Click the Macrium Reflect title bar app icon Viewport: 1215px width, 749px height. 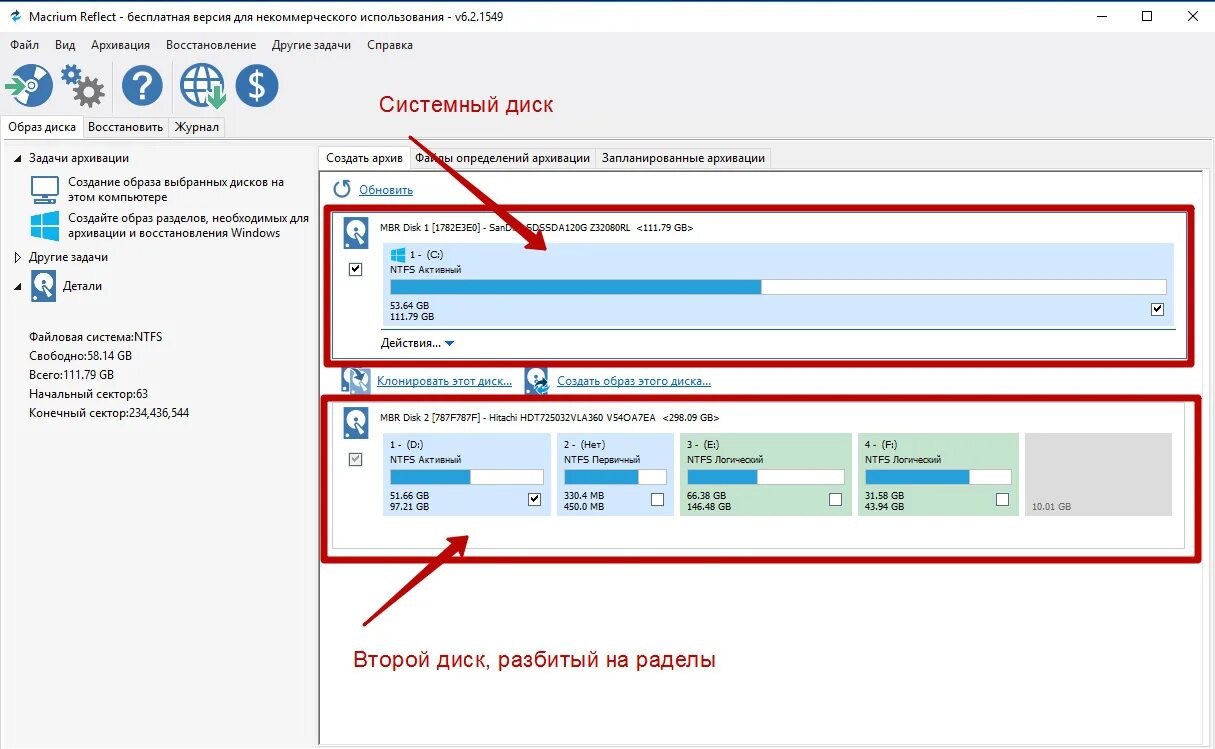[x=16, y=16]
